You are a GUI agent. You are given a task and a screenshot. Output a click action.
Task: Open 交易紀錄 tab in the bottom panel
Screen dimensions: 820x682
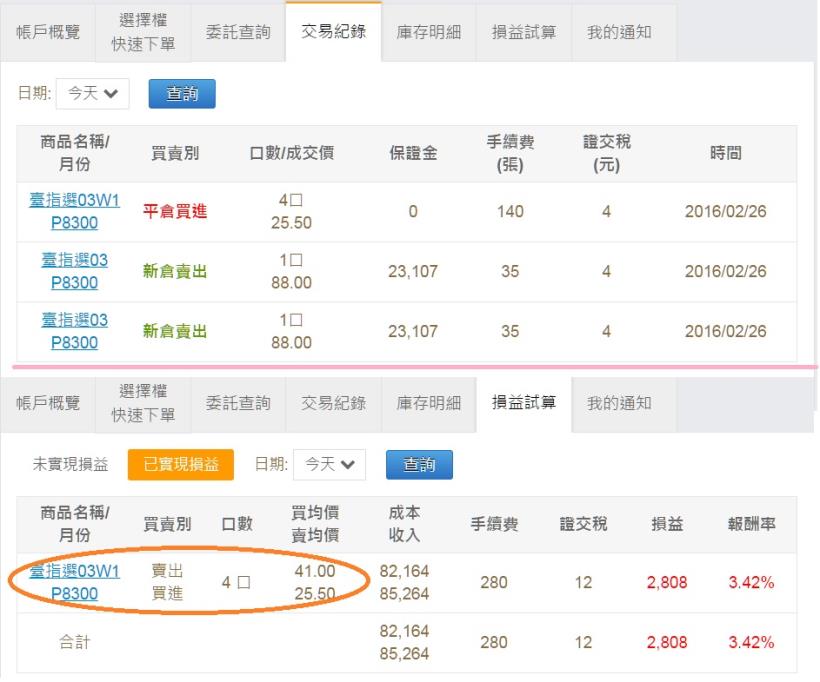(334, 403)
